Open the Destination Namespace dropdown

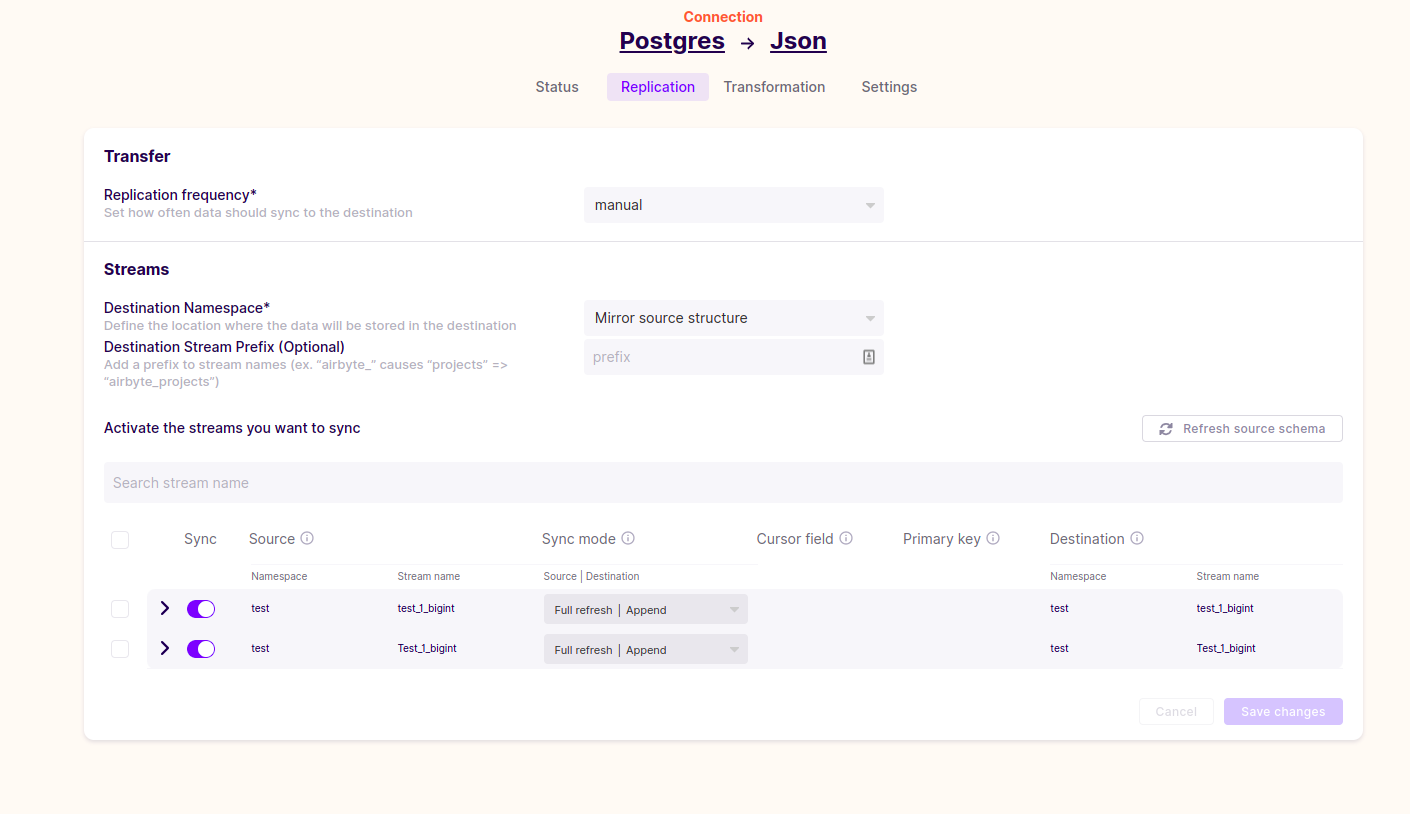coord(734,318)
